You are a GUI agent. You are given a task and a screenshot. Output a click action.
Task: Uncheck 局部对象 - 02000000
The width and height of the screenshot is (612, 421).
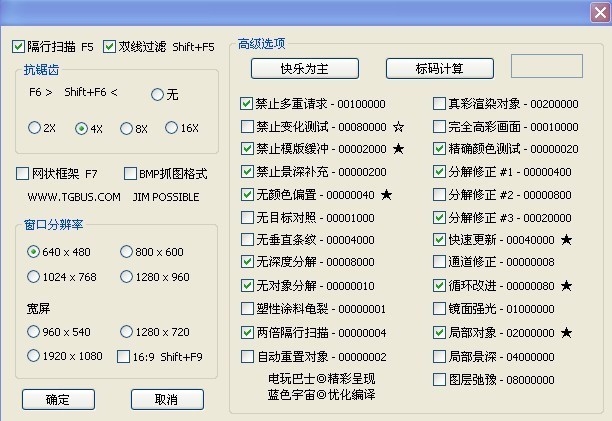point(439,332)
